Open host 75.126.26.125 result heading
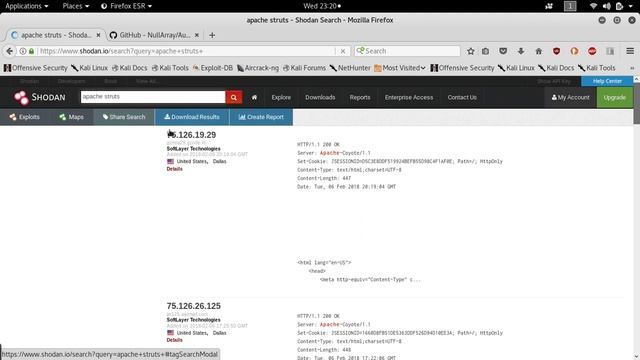Viewport: 640px width, 360px height. [193, 306]
